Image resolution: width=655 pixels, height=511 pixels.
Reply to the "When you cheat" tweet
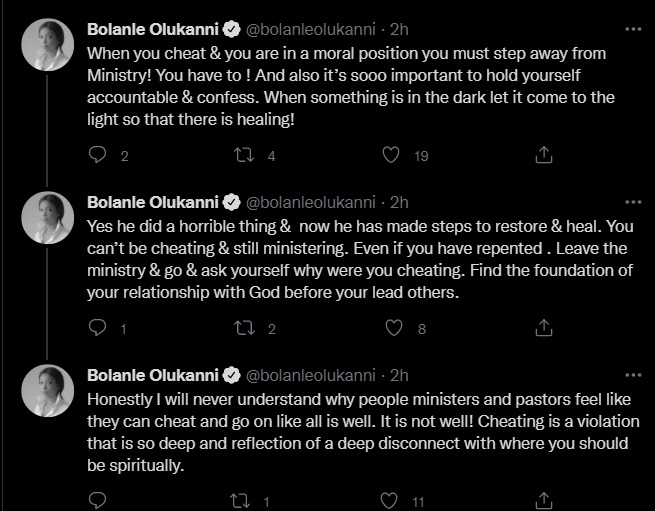[97, 154]
